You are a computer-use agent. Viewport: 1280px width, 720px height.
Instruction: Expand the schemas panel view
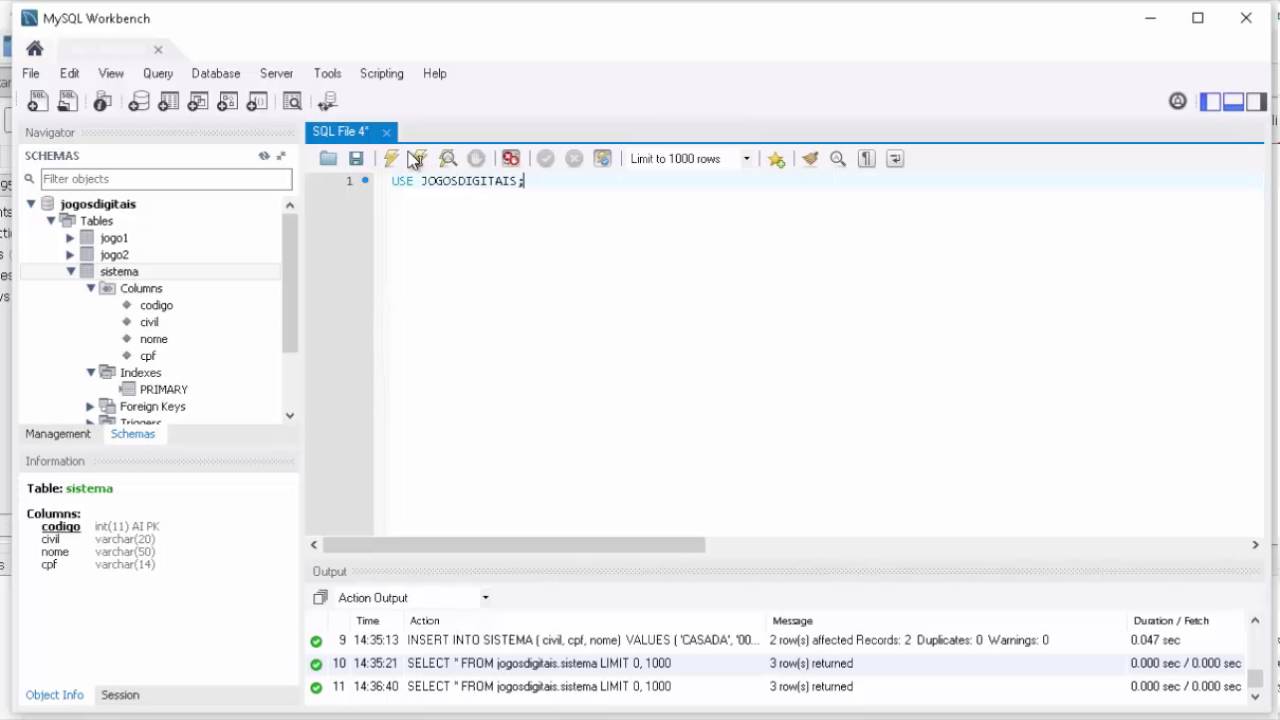(x=281, y=155)
